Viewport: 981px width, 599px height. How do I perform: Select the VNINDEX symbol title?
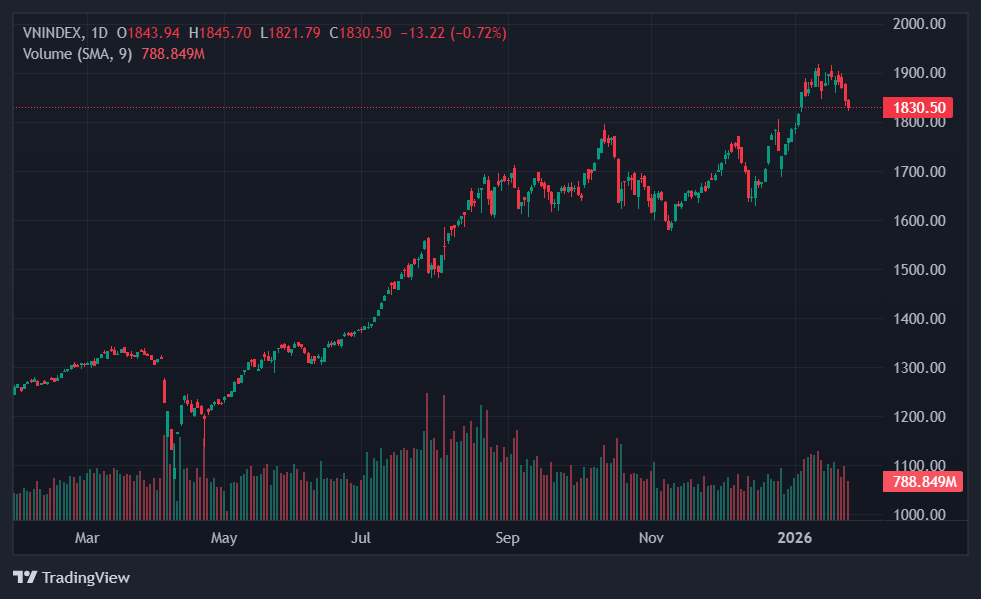53,33
